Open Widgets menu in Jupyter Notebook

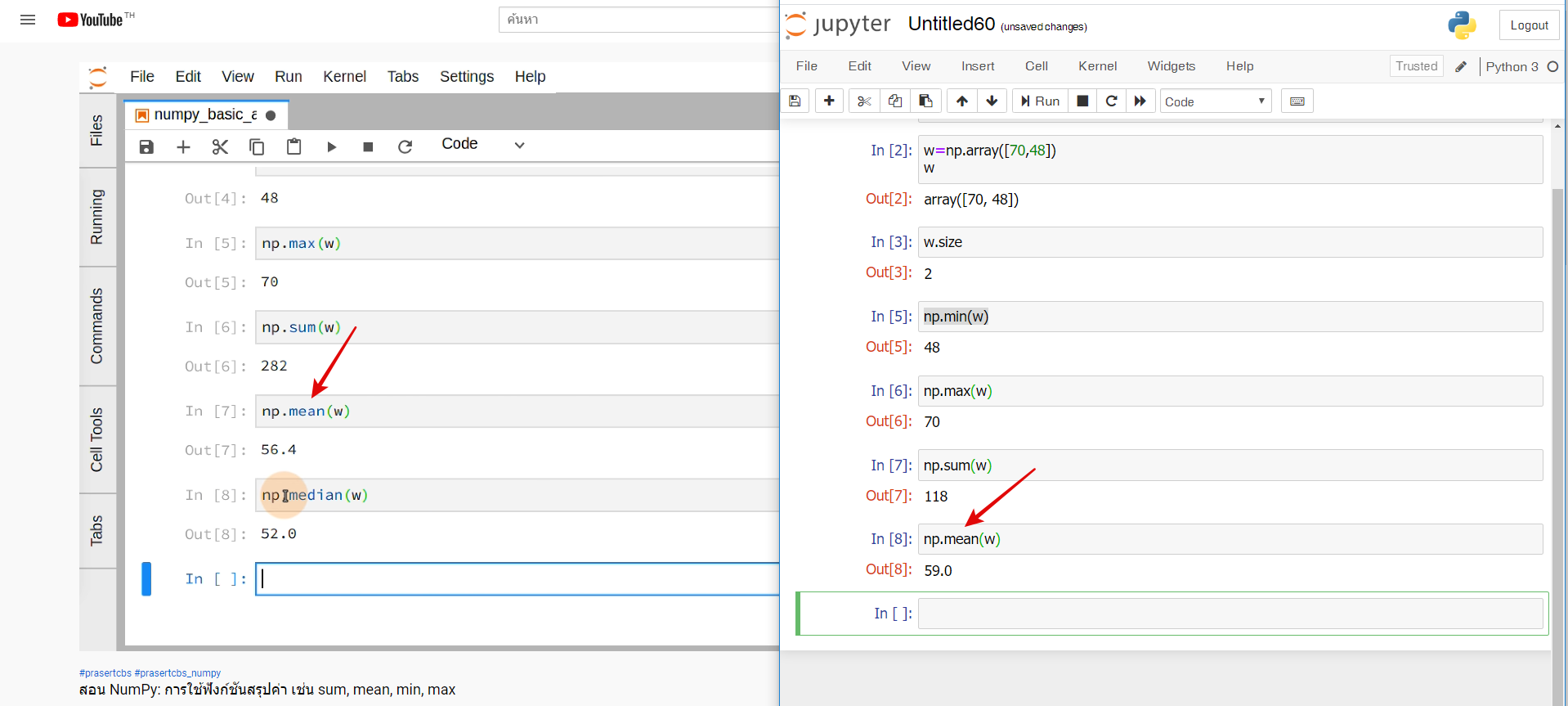[x=1171, y=66]
